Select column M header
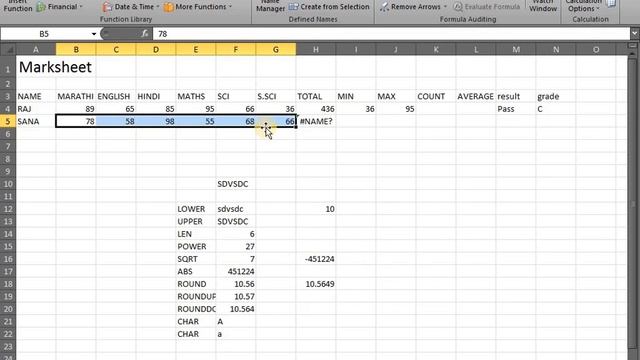Screen dimensions: 640x360 point(516,49)
